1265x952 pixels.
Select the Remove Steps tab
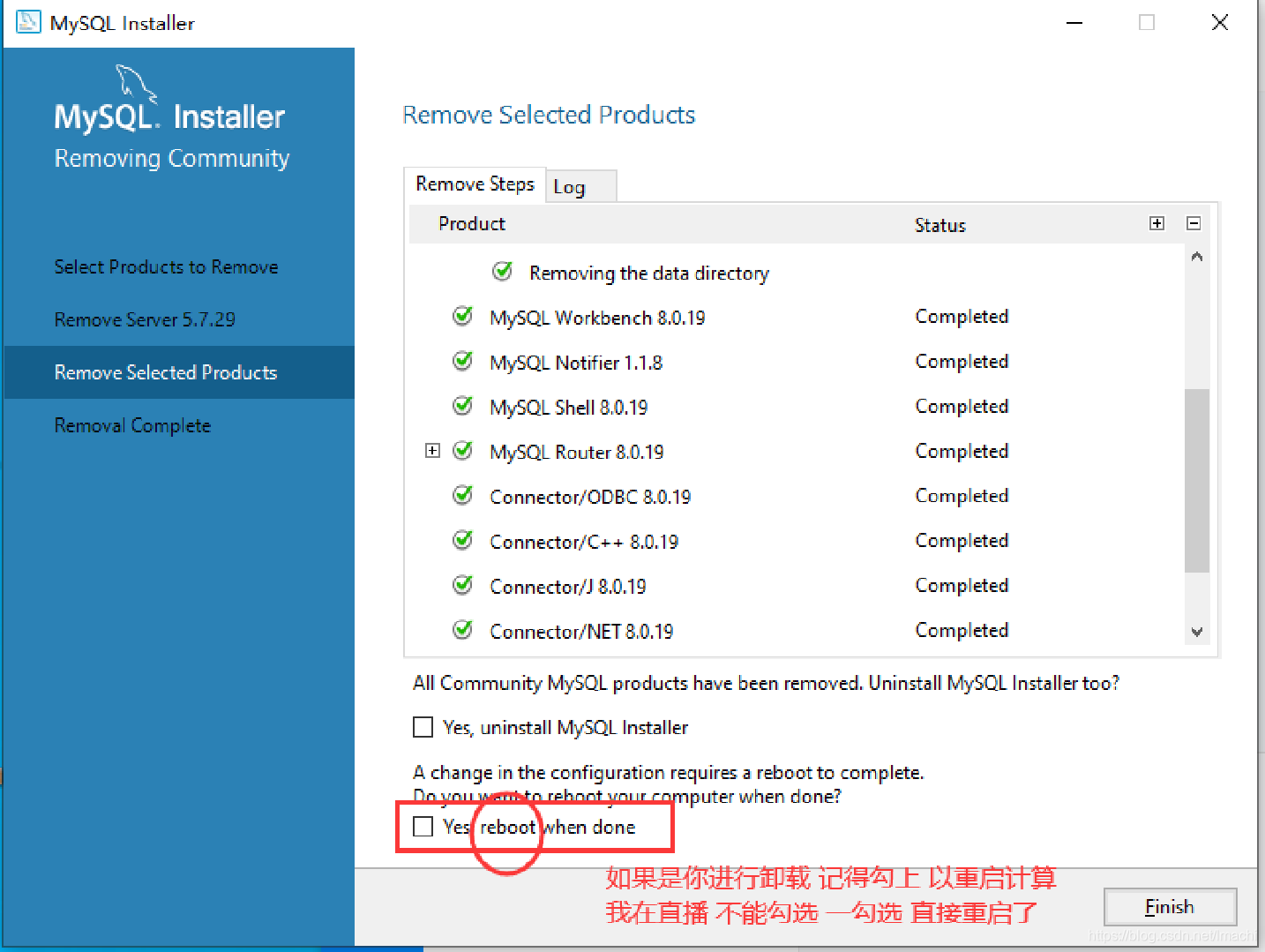pyautogui.click(x=475, y=184)
